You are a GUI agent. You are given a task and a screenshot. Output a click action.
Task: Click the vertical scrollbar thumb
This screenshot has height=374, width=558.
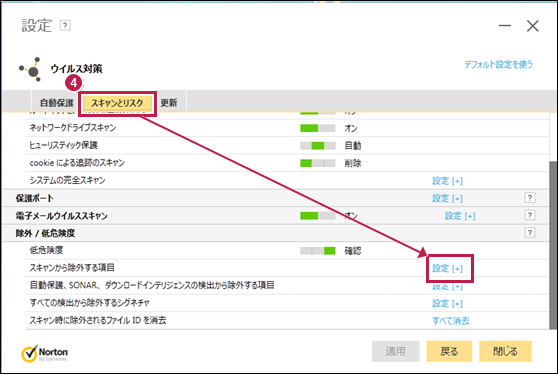tap(553, 246)
